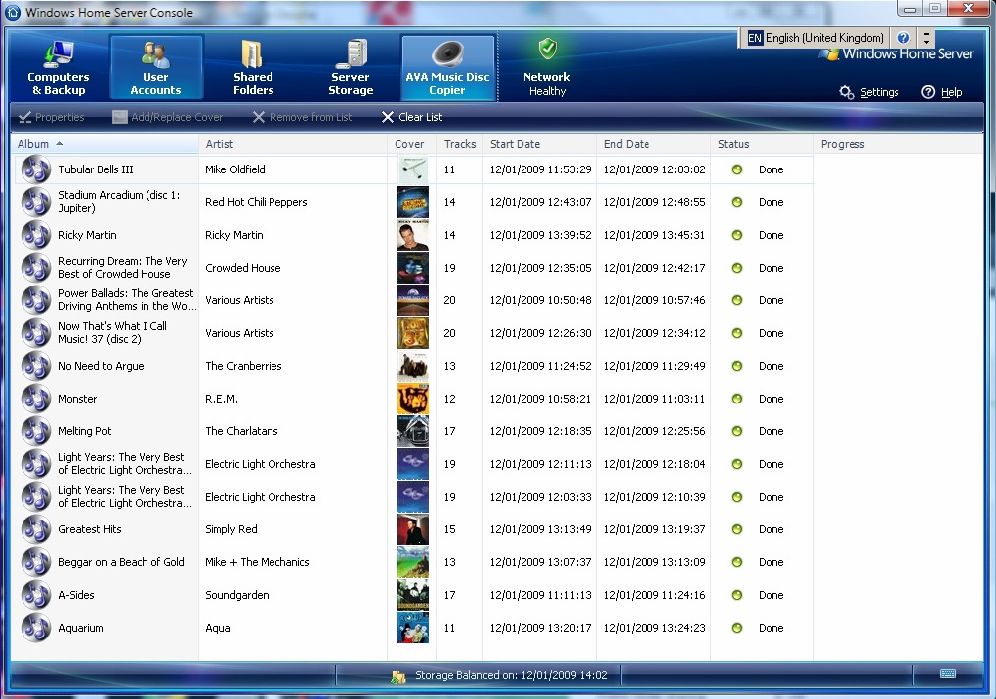This screenshot has width=996, height=699.
Task: Click the green status icon for Melting Pot
Action: click(737, 431)
